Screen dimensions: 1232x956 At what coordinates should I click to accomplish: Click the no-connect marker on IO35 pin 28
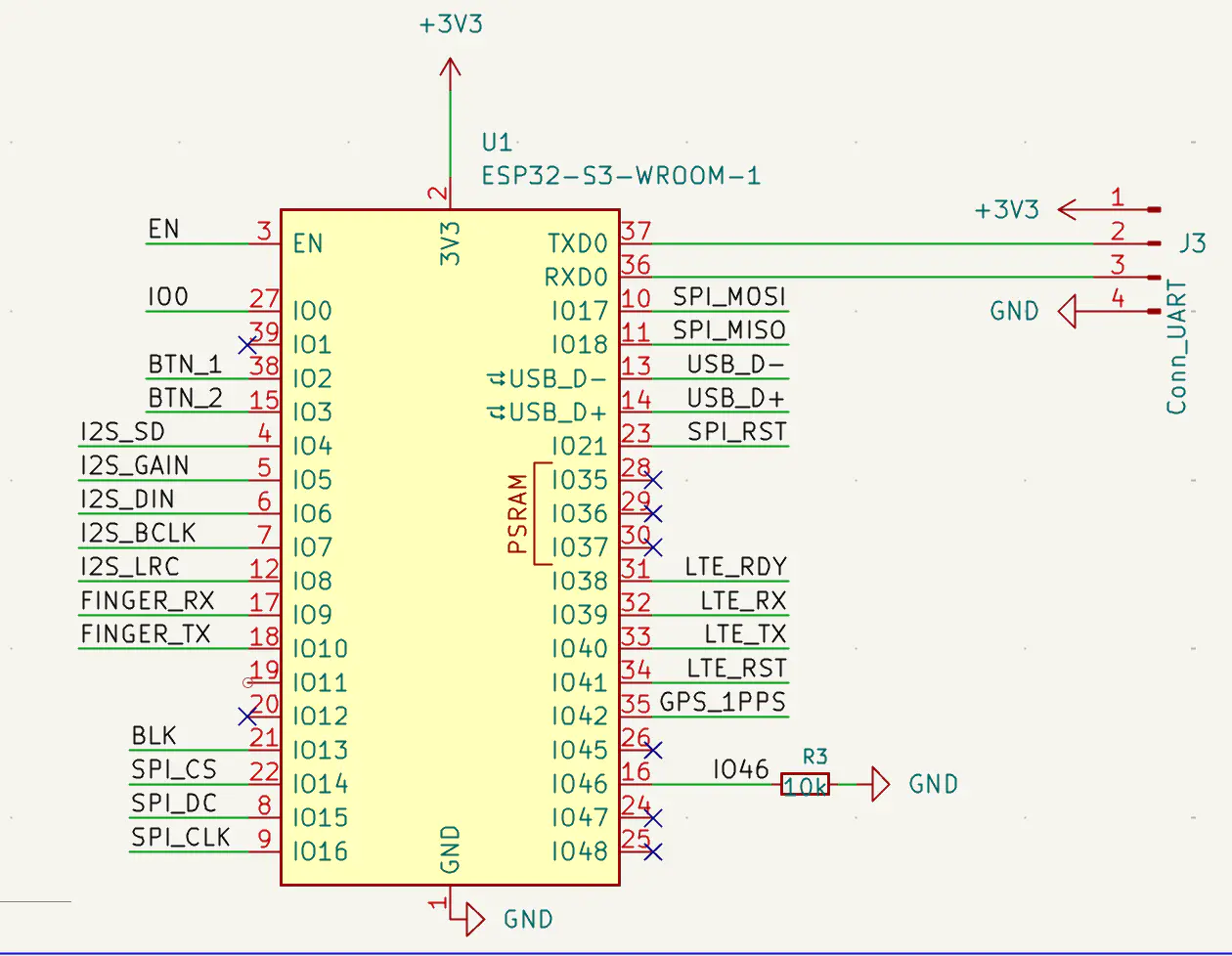pos(654,480)
